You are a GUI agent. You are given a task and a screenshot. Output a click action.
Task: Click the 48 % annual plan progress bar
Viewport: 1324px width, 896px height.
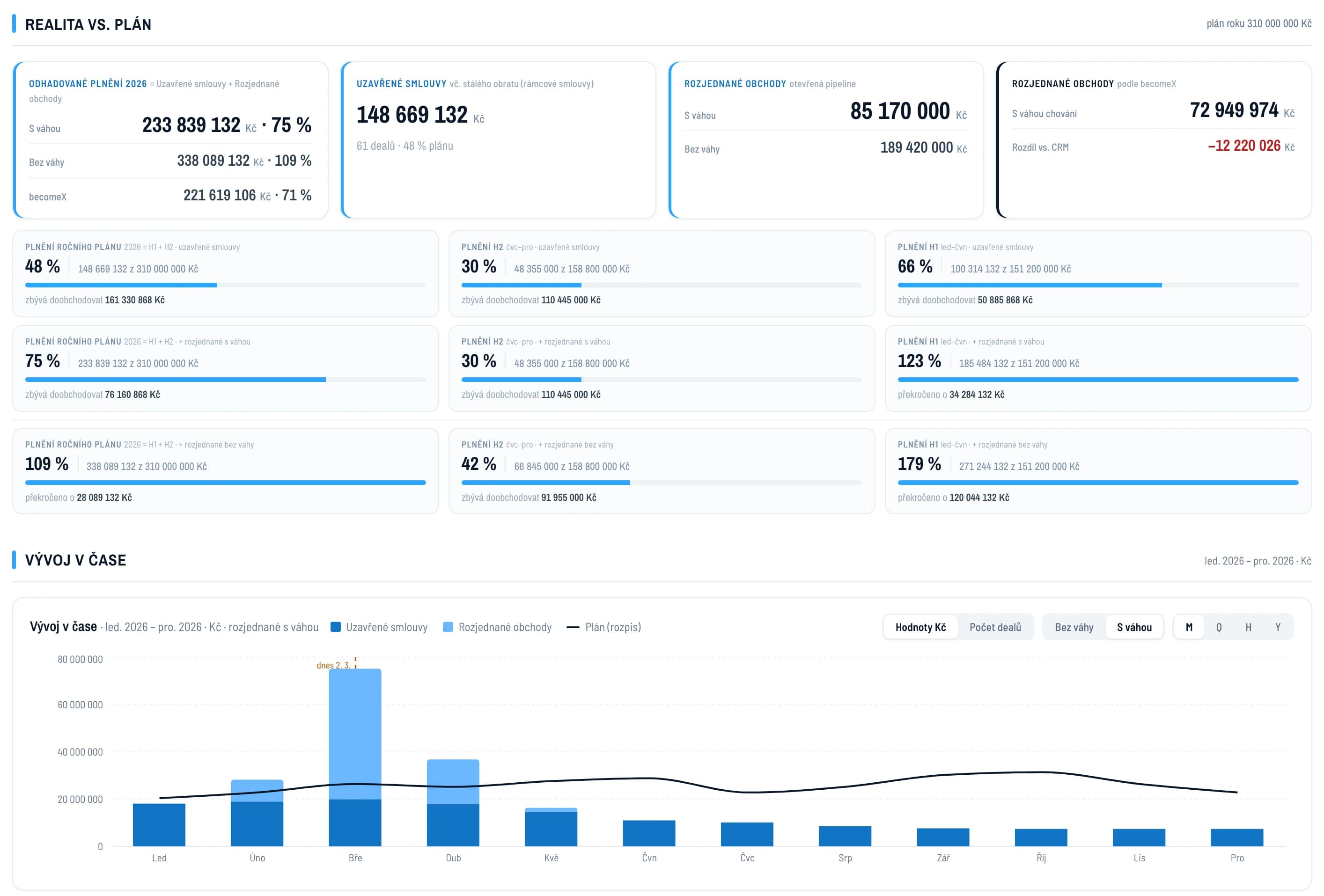click(225, 285)
